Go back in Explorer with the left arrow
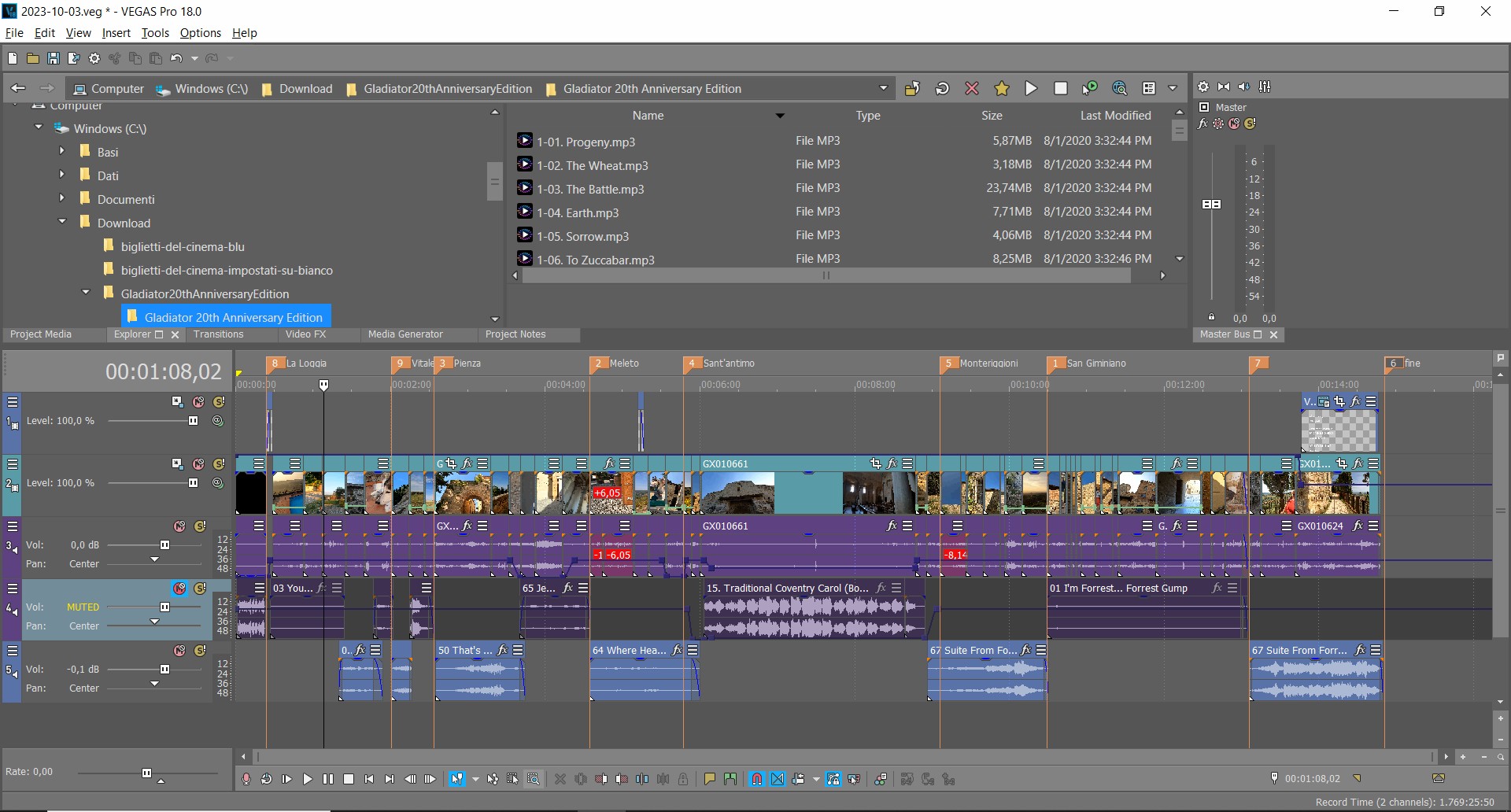This screenshot has width=1511, height=812. coord(19,88)
